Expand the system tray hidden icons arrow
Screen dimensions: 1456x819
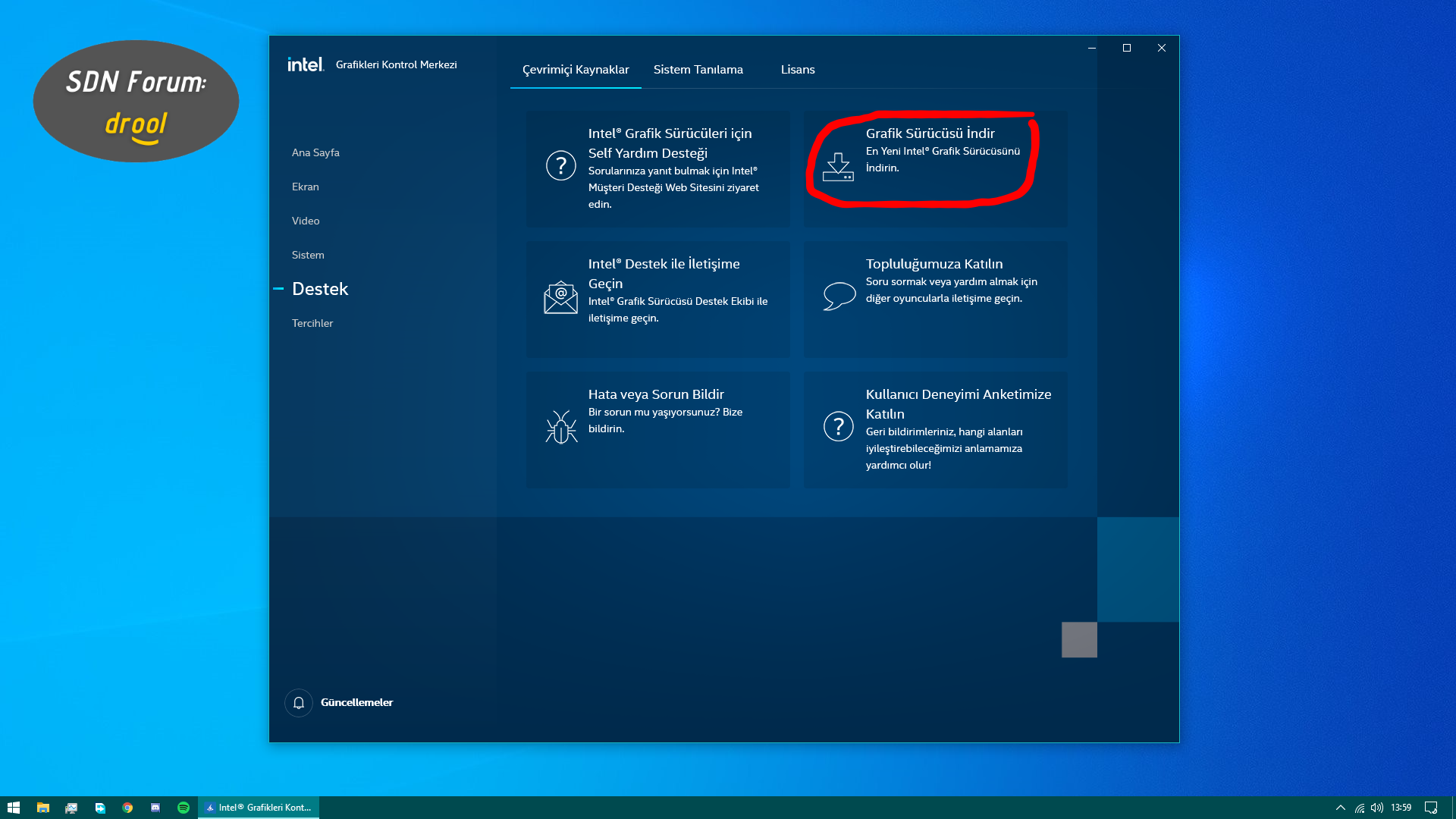1340,808
